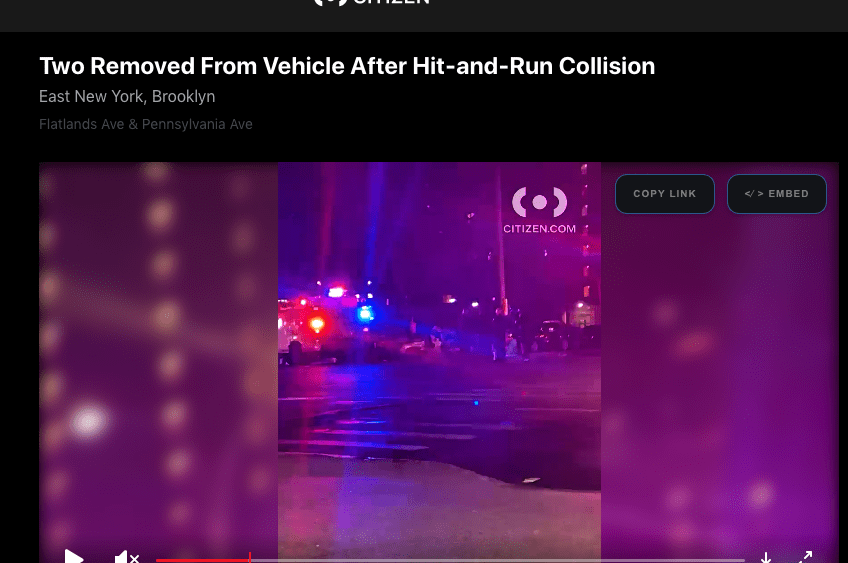Click the flashing red emergency light in video
The height and width of the screenshot is (563, 848).
tap(317, 324)
